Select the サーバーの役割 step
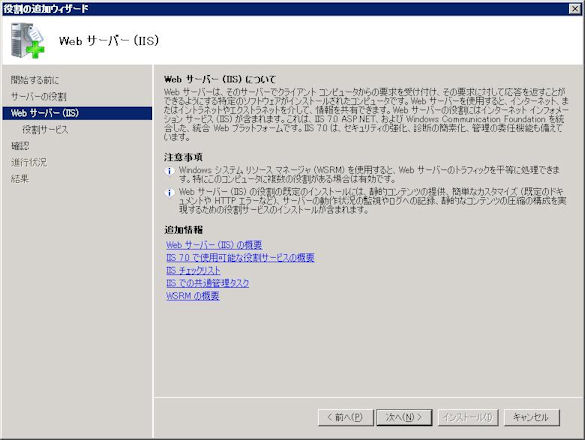Viewport: 585px width, 440px height. tap(38, 96)
